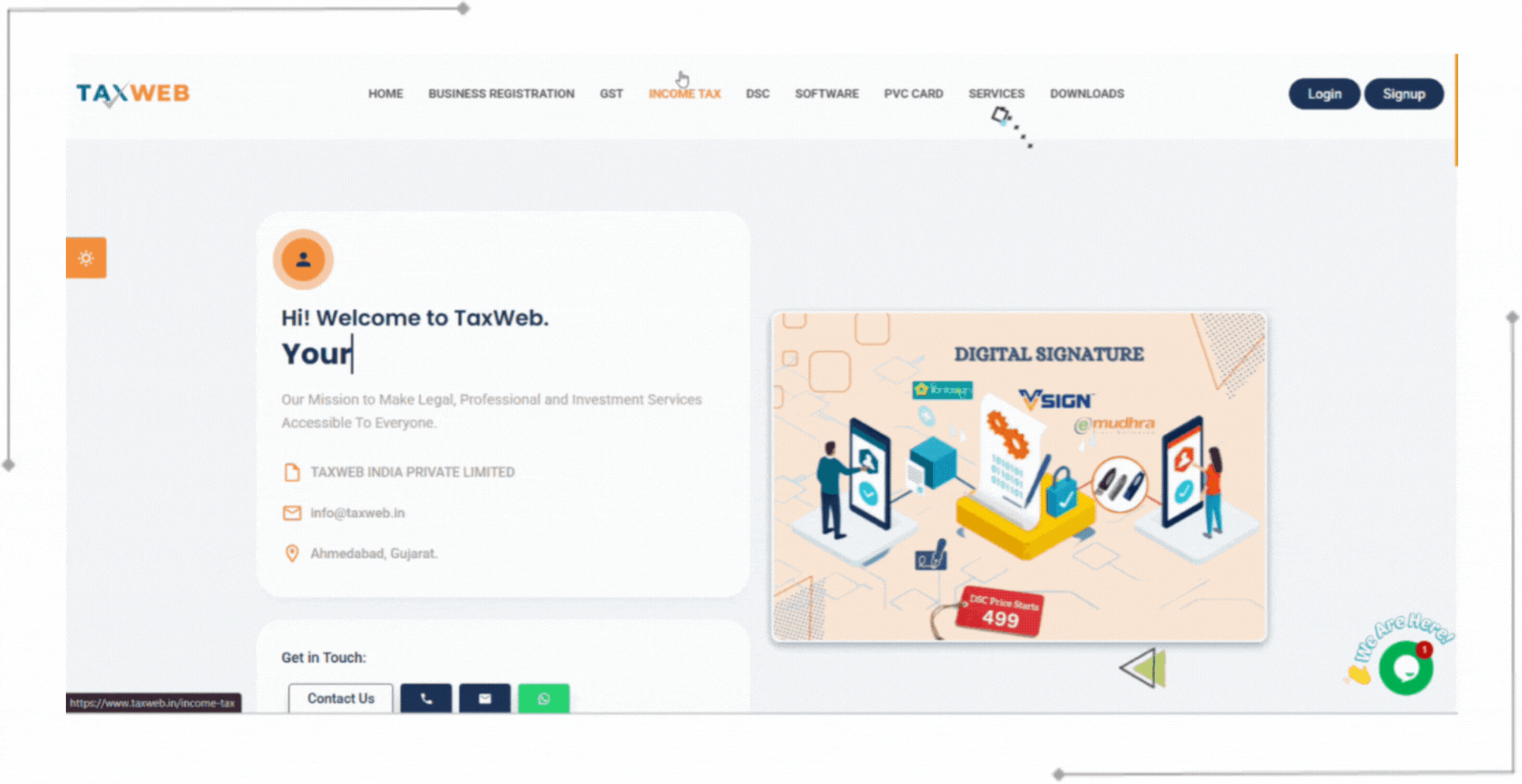Open the GST menu item
The image size is (1522, 784).
[611, 94]
